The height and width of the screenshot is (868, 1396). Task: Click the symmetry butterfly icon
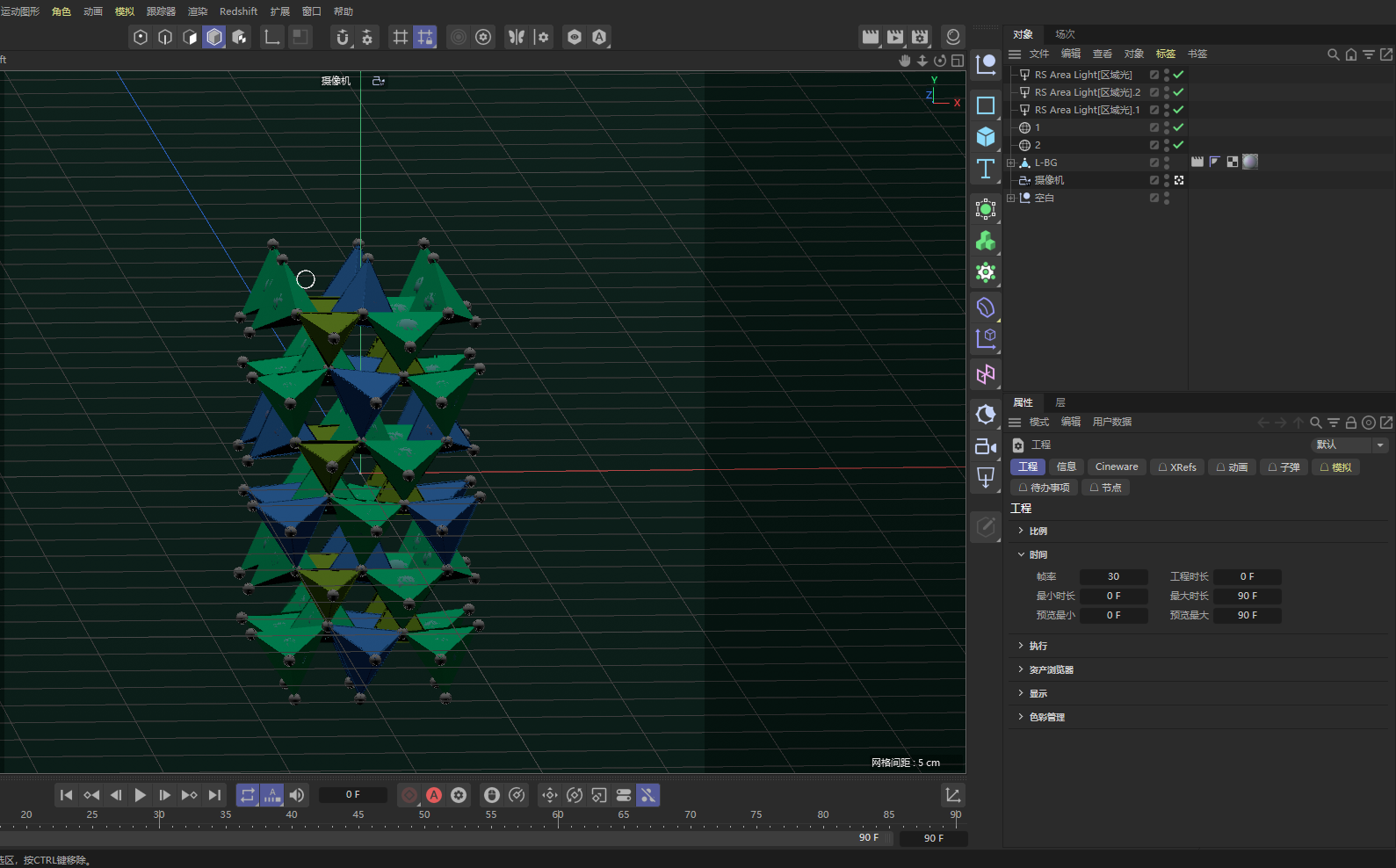coord(517,37)
